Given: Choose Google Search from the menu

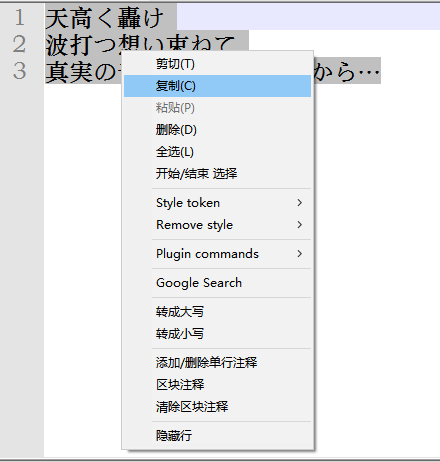Looking at the screenshot, I should 217,283.
